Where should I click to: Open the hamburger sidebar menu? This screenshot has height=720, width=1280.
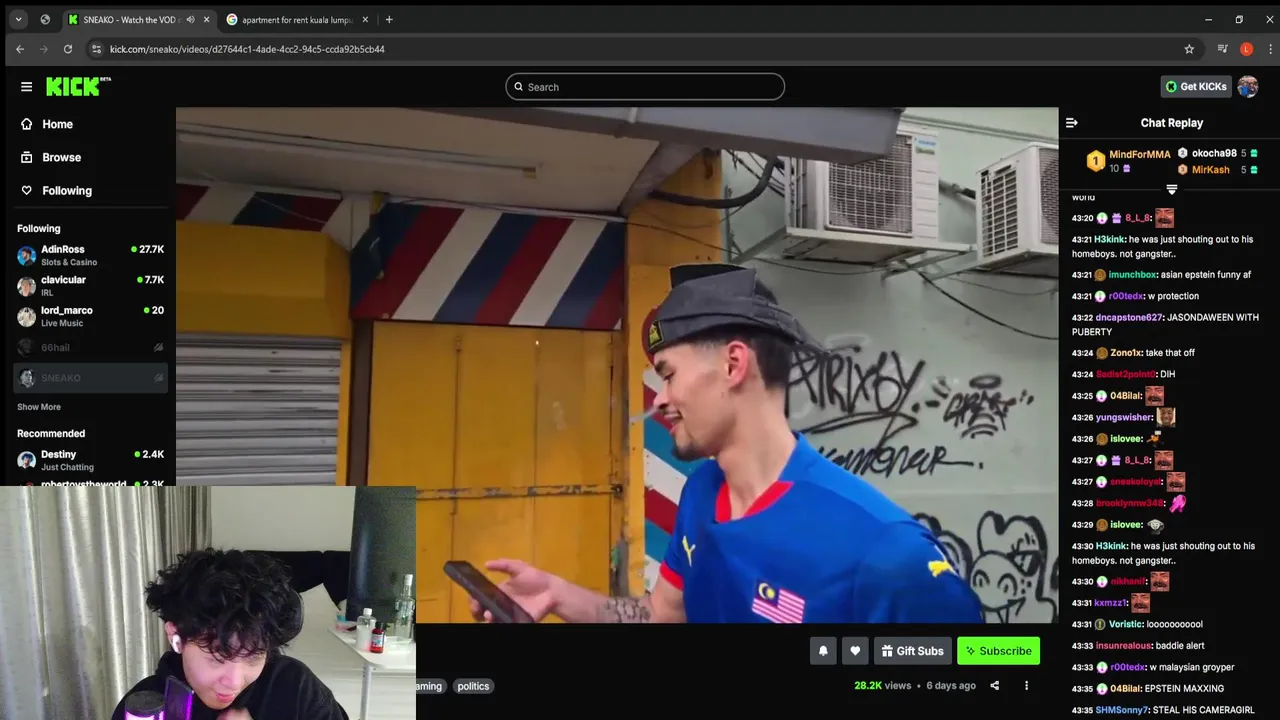(x=27, y=87)
